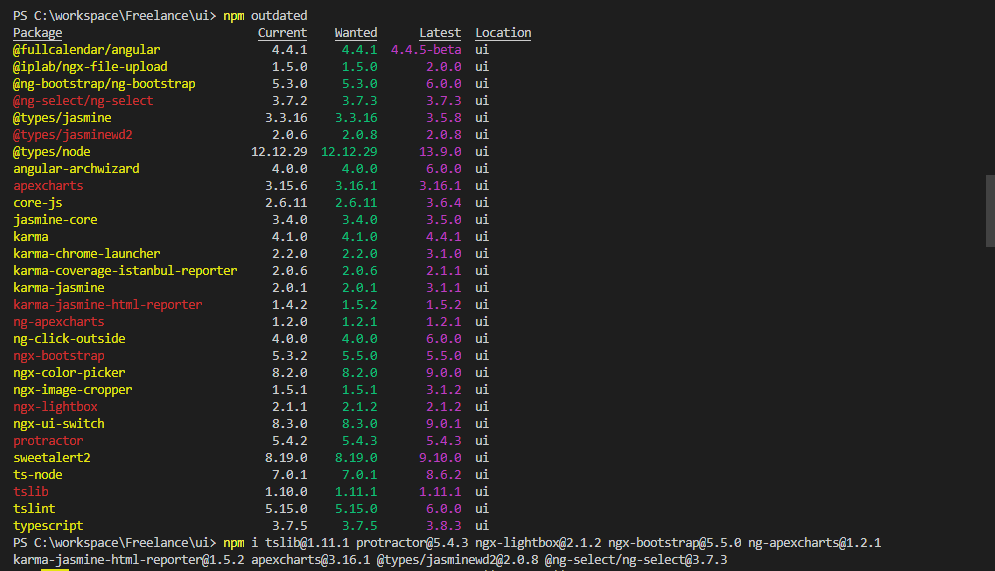The image size is (995, 571).
Task: Click the 'sweetalert2' package name
Action: pos(51,458)
